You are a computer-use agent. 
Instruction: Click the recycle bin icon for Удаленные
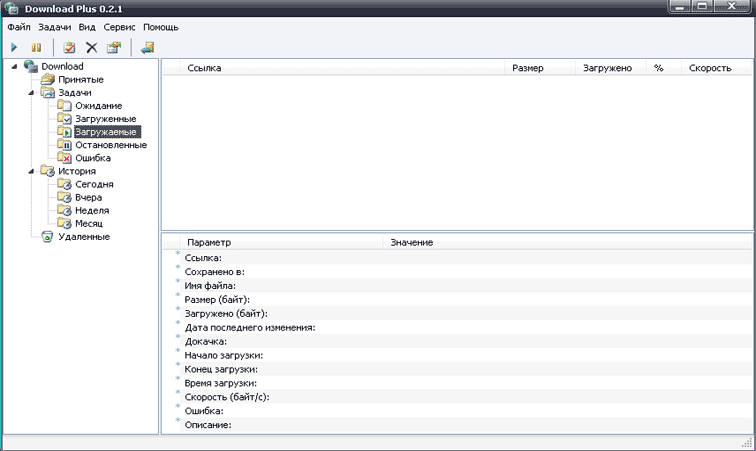tap(47, 236)
